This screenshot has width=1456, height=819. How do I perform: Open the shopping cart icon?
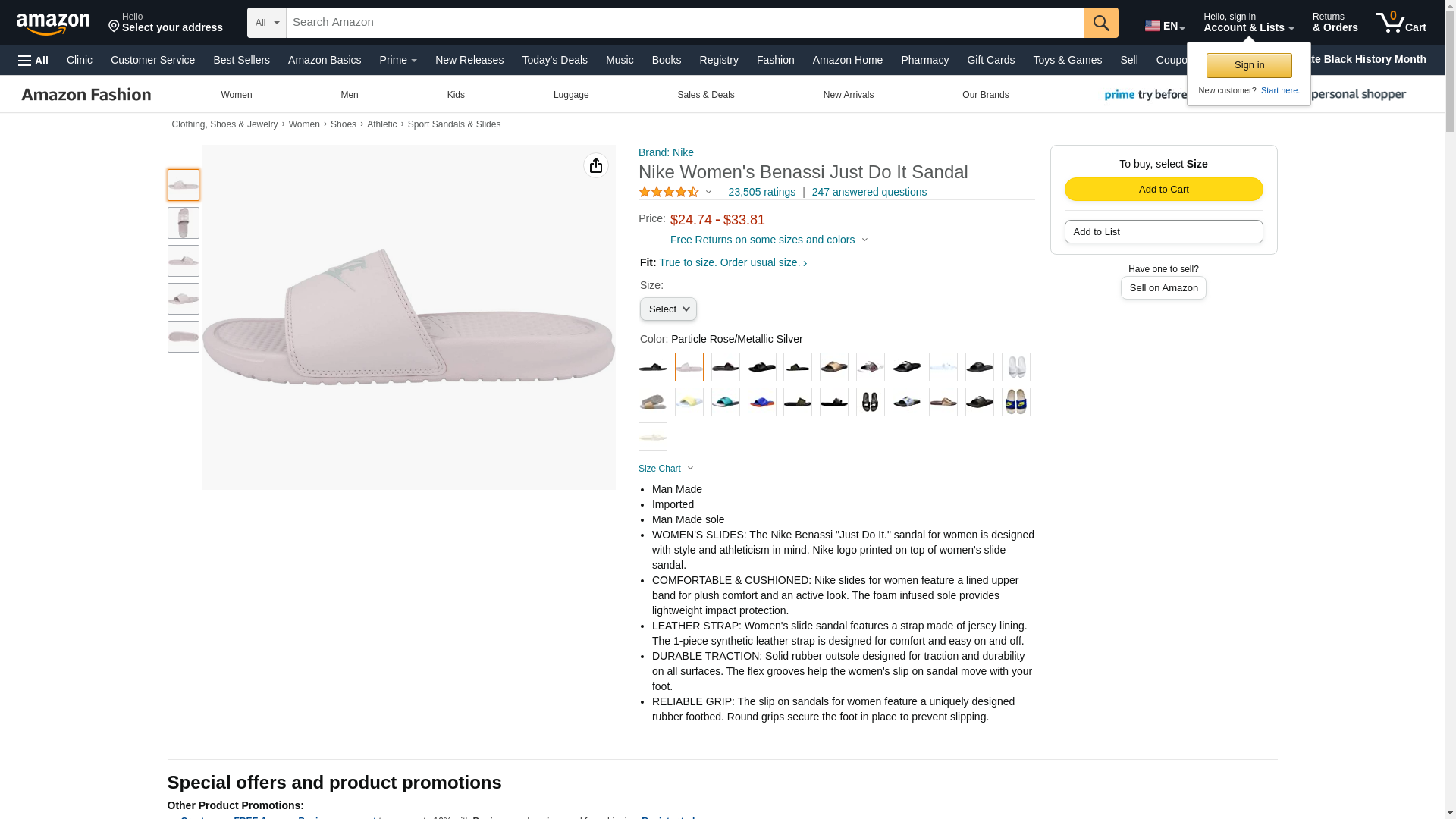(x=1401, y=23)
